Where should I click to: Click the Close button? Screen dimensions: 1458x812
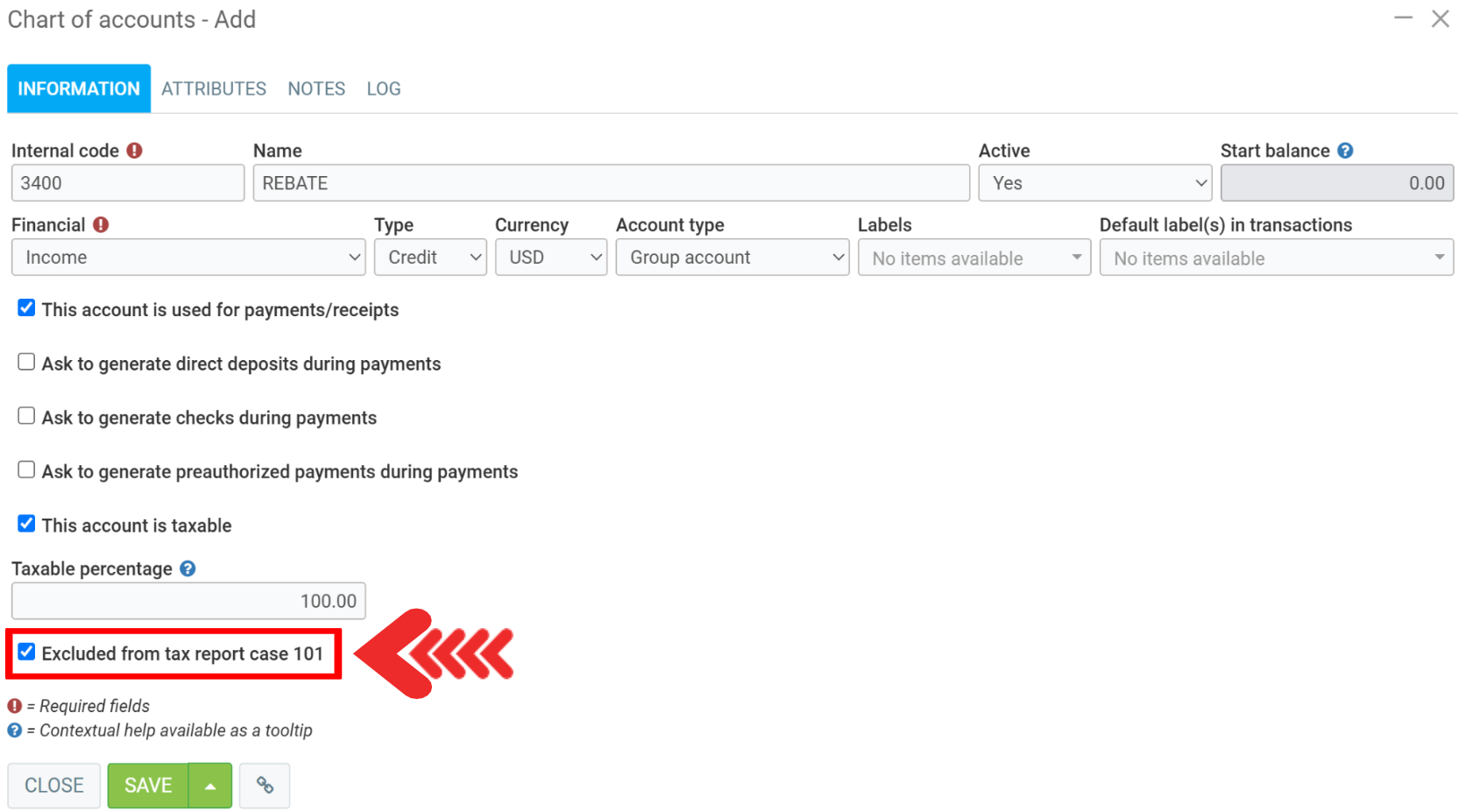[x=54, y=785]
